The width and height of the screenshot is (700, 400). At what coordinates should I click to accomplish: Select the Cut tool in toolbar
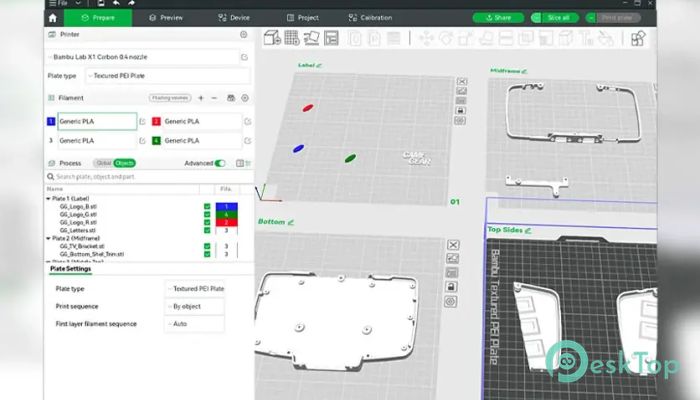505,38
